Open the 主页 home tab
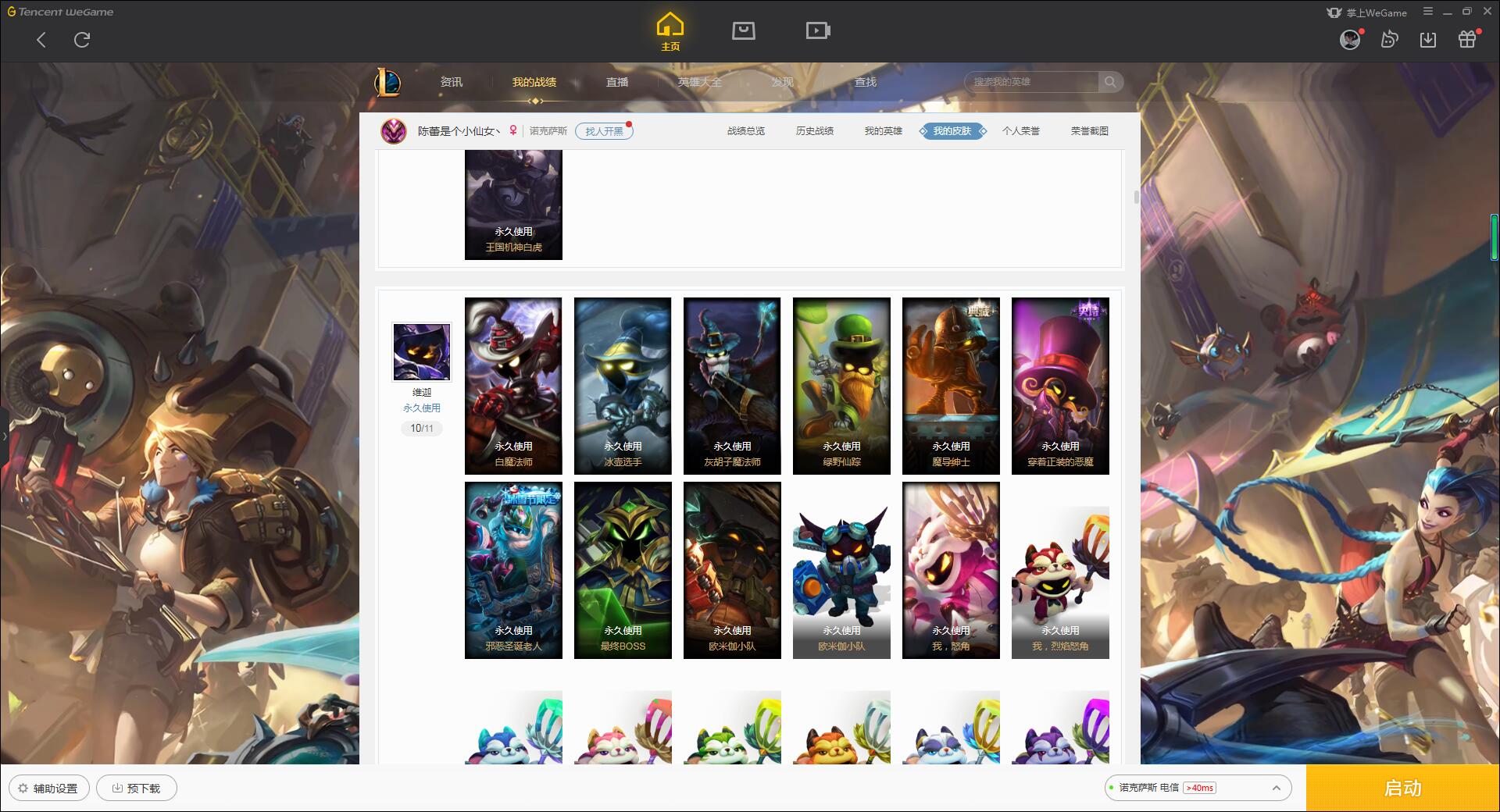This screenshot has width=1500, height=812. [670, 32]
